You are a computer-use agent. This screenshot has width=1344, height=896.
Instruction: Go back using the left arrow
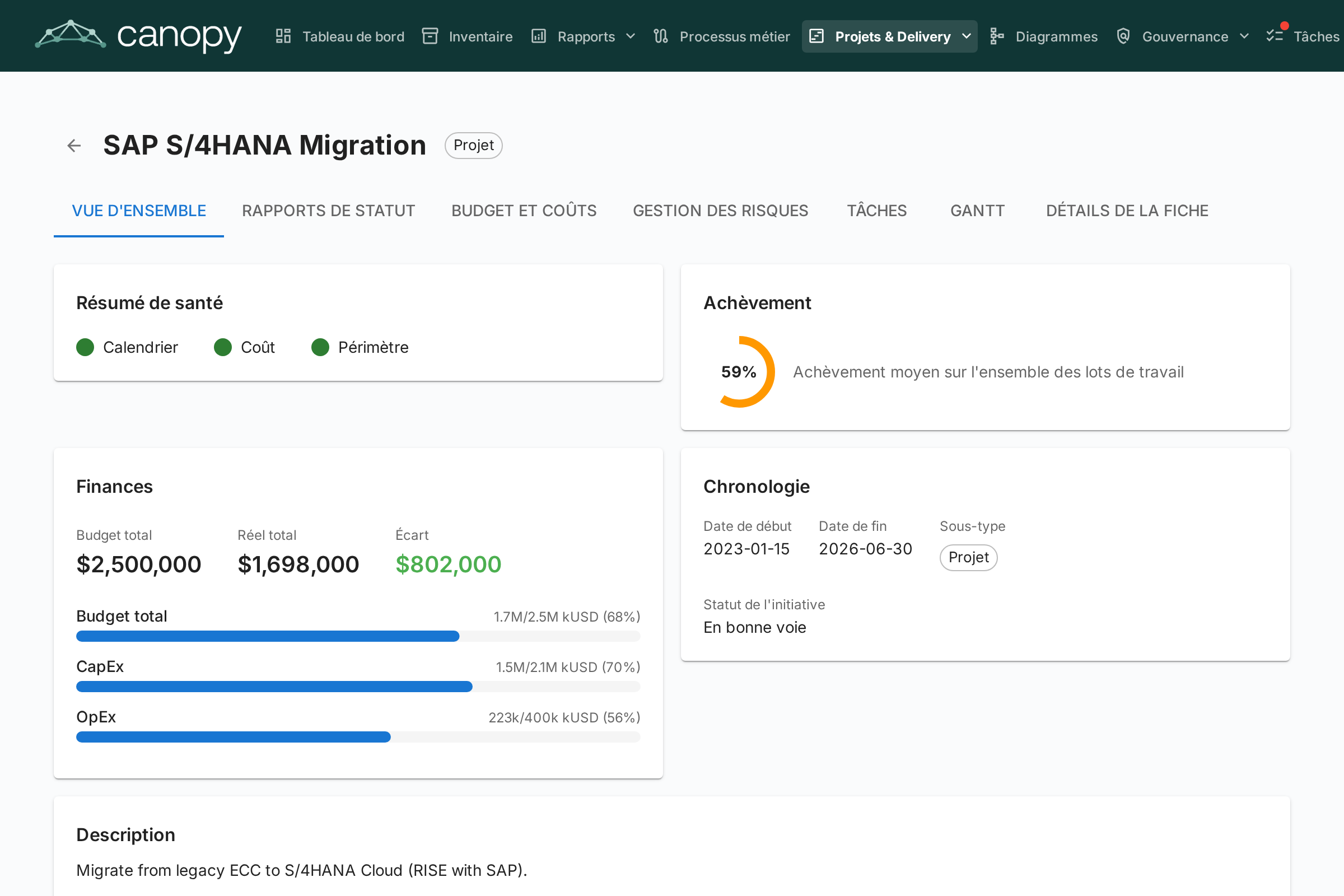tap(74, 146)
